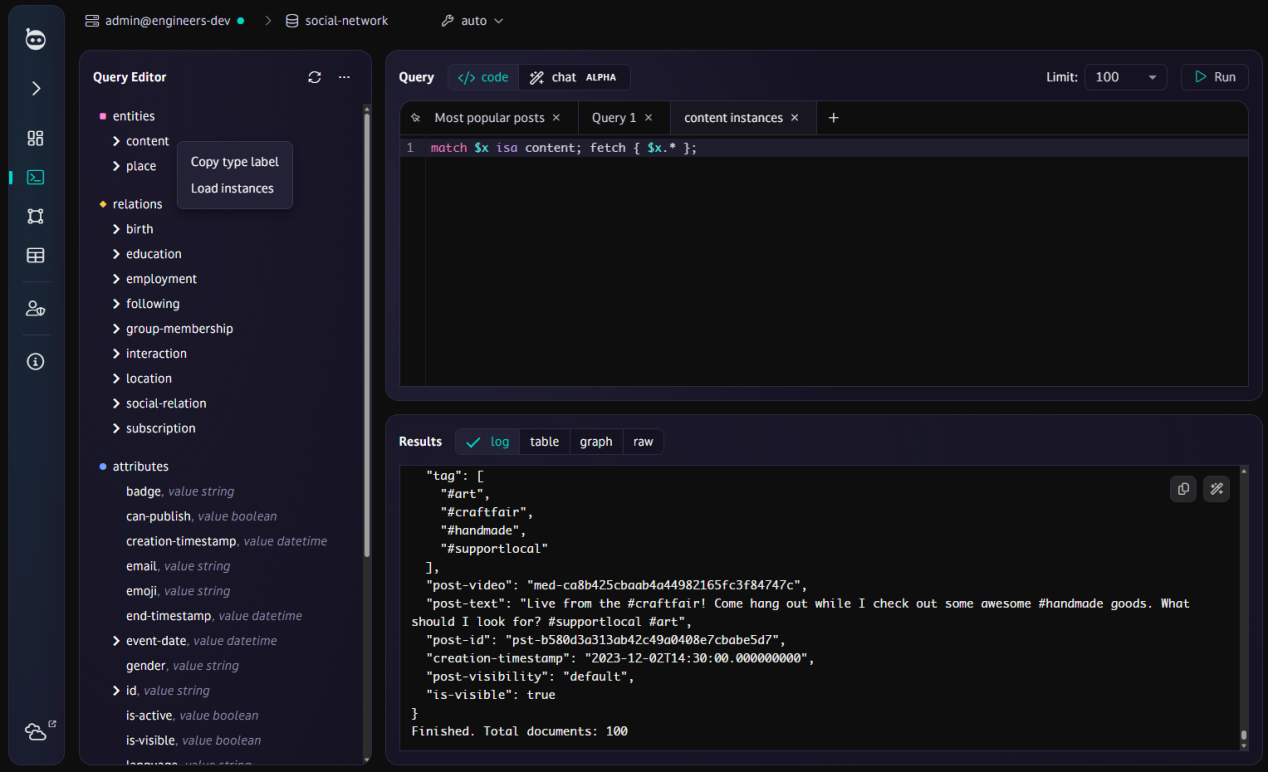Open the Limit 100 dropdown
Image resolution: width=1268 pixels, height=772 pixels.
(x=1125, y=77)
